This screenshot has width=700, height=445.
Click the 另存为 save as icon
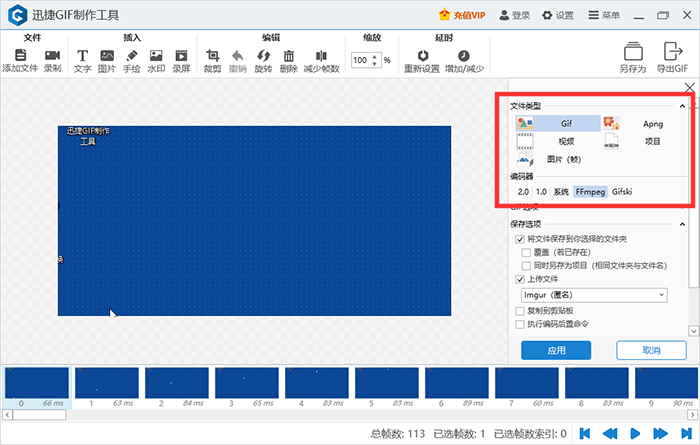click(x=631, y=56)
